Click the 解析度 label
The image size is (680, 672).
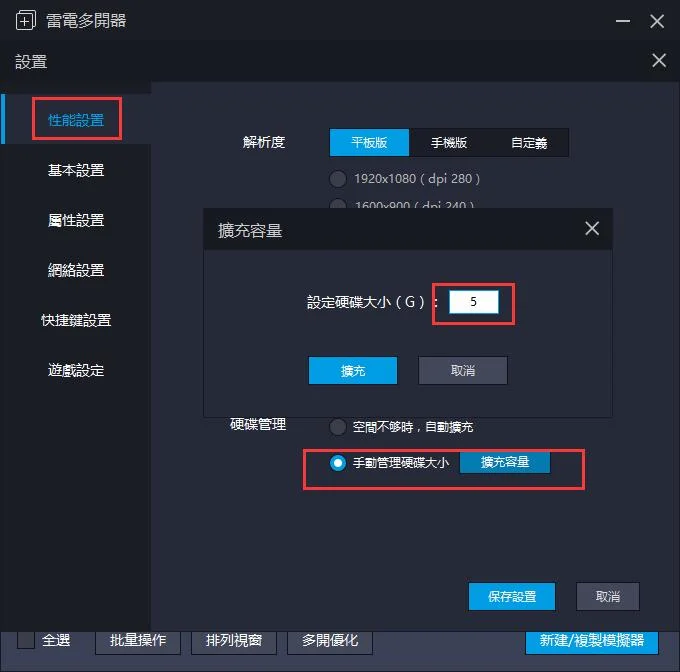tap(264, 142)
